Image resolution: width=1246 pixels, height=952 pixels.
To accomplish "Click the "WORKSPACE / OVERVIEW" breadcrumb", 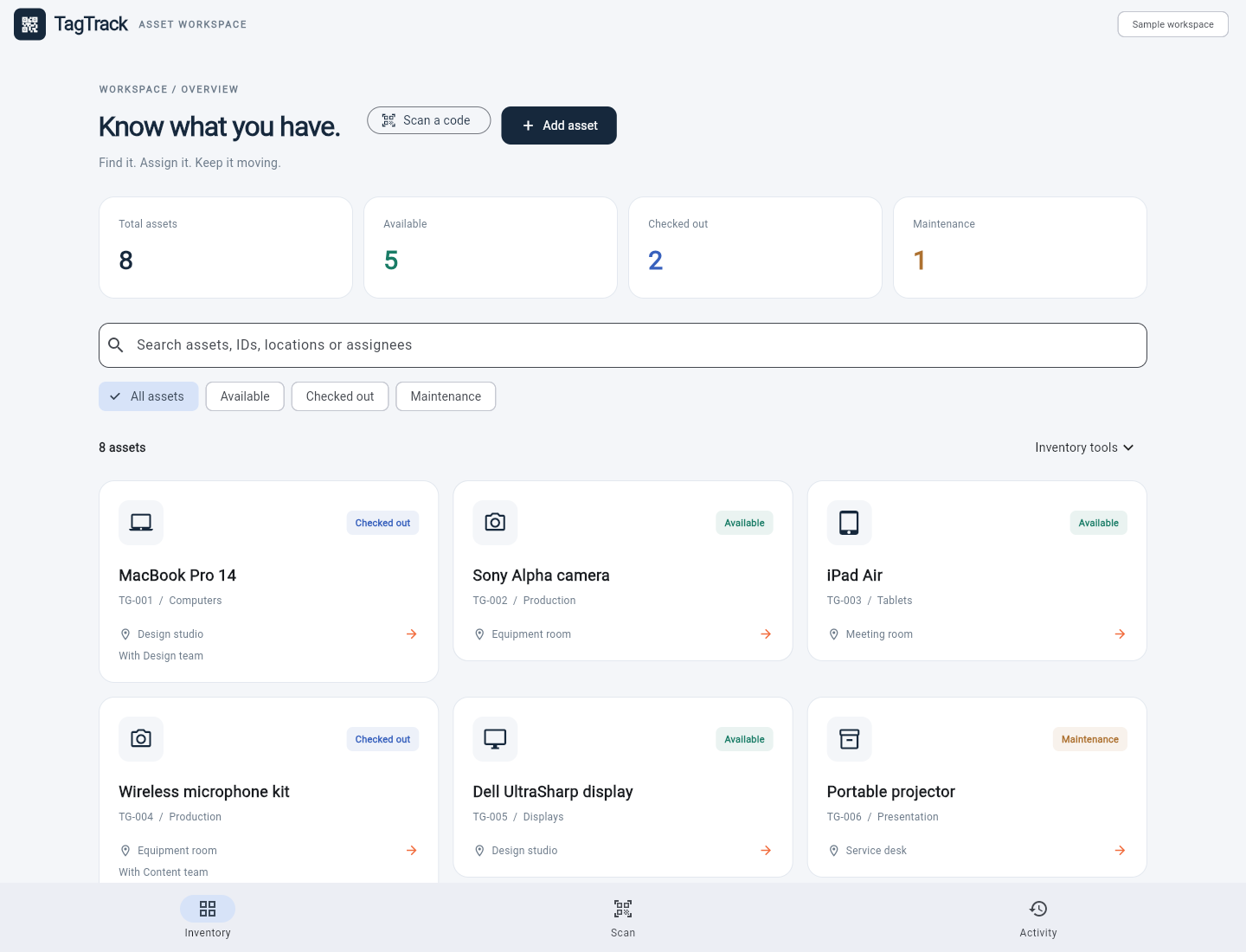I will pyautogui.click(x=169, y=89).
